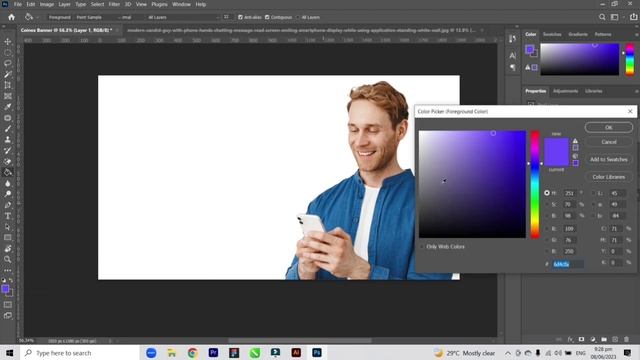Image resolution: width=640 pixels, height=360 pixels.
Task: Select the Brush tool
Action: 8,129
